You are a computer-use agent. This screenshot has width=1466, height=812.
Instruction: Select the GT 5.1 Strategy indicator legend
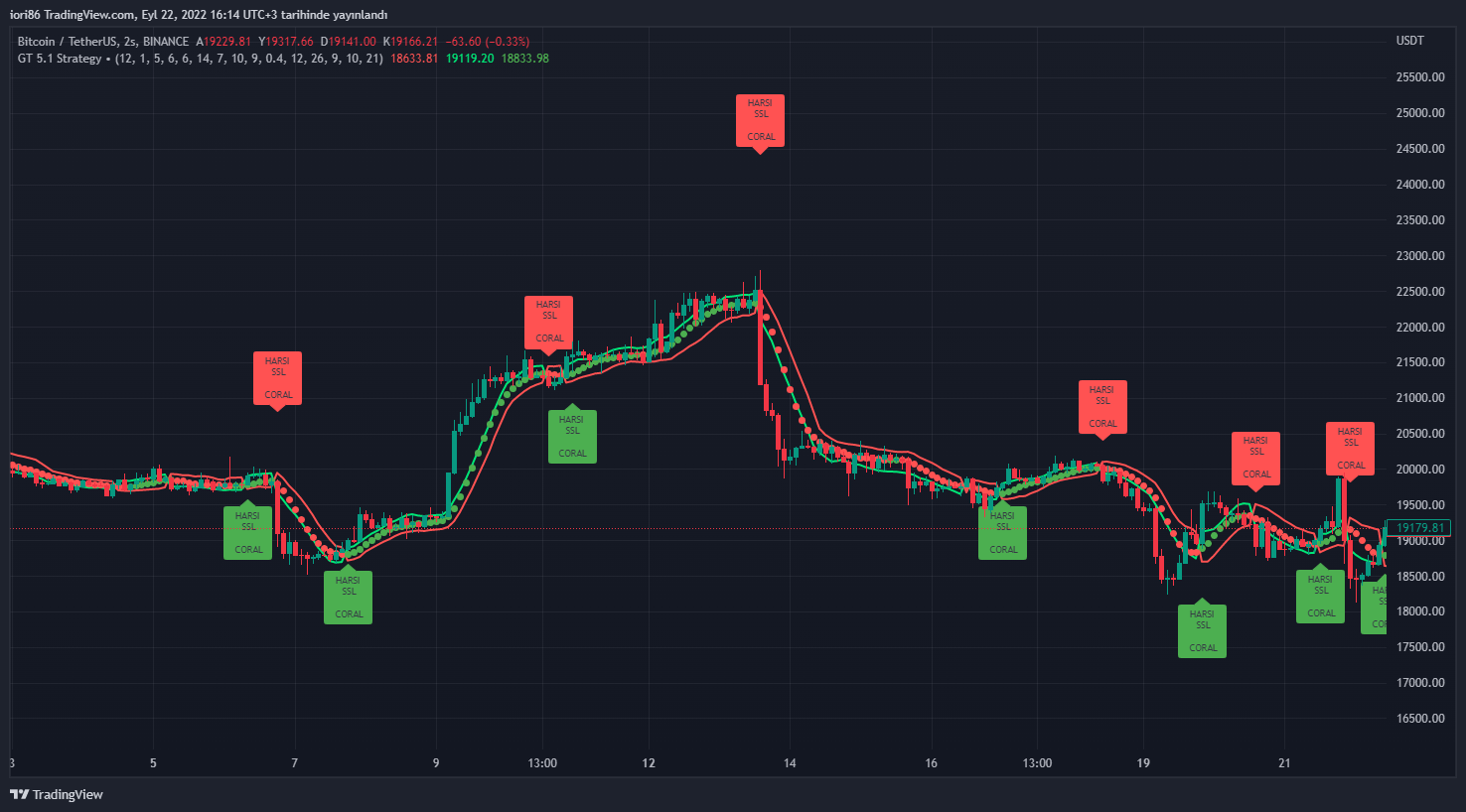(60, 59)
